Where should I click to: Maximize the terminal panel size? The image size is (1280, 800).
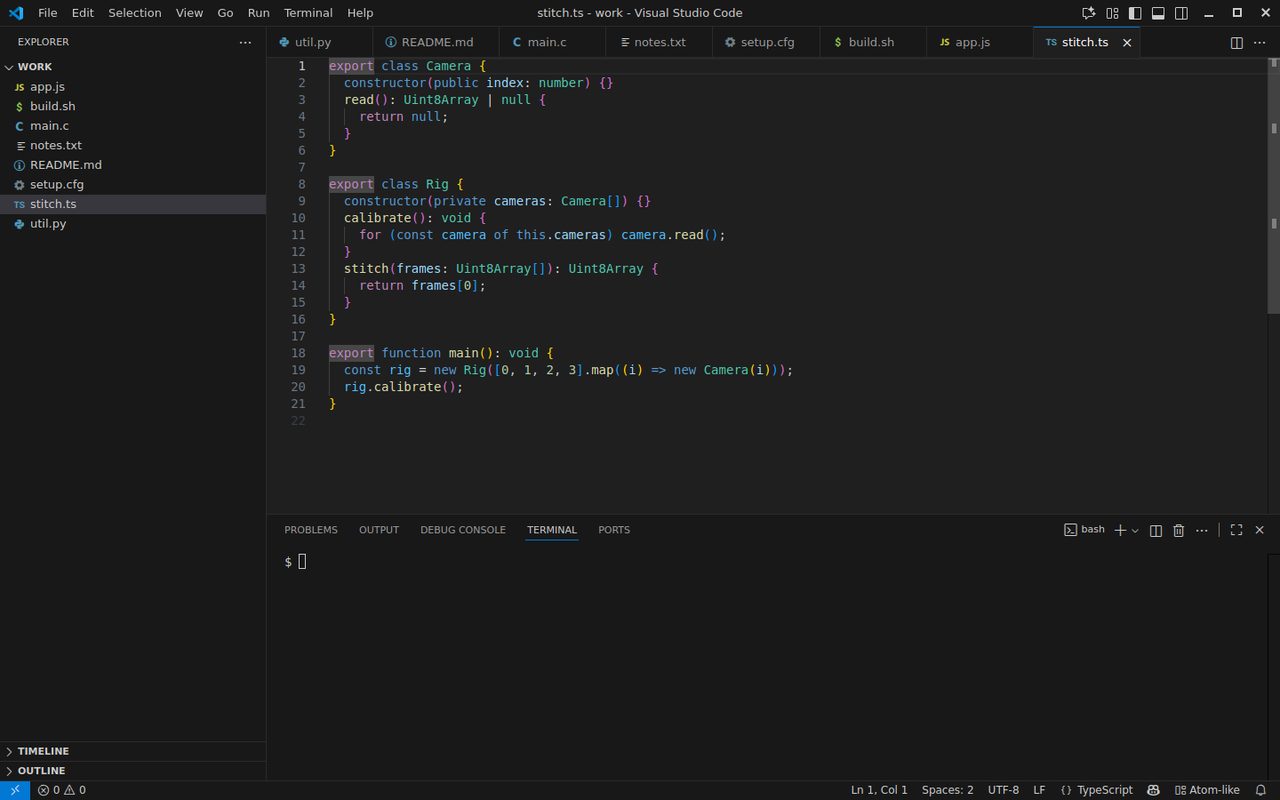click(x=1236, y=530)
